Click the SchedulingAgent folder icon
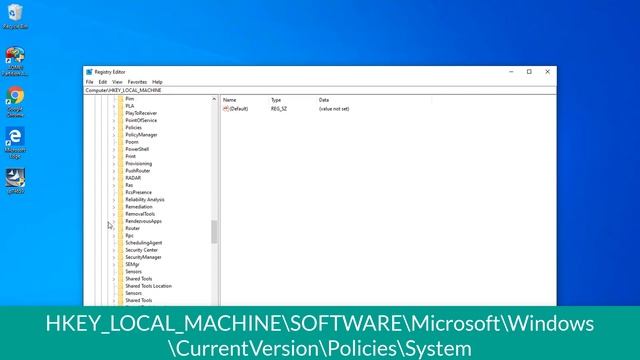The image size is (640, 360). tap(120, 243)
